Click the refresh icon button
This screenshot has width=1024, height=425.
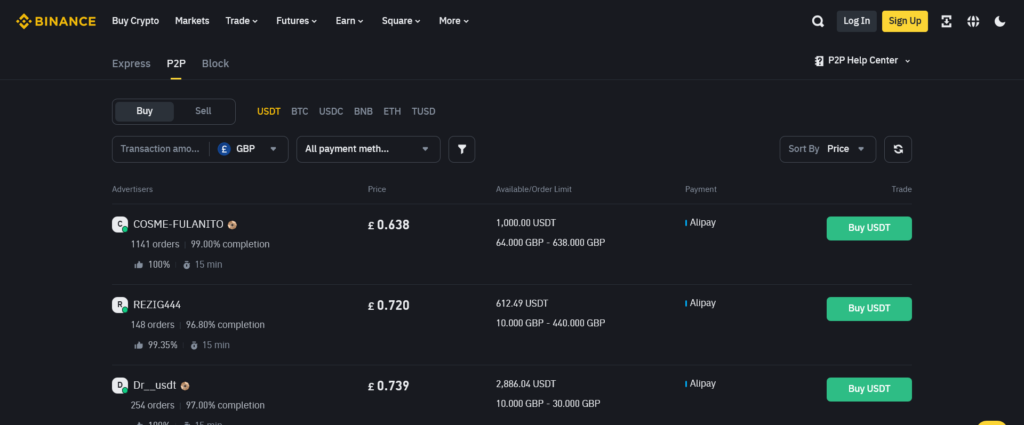coord(898,149)
